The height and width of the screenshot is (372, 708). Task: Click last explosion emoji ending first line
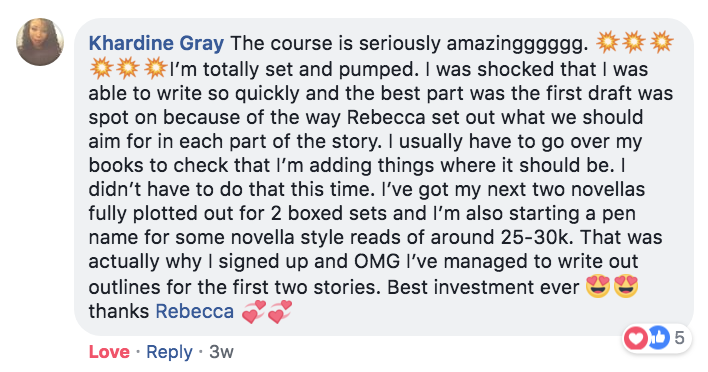[x=661, y=43]
